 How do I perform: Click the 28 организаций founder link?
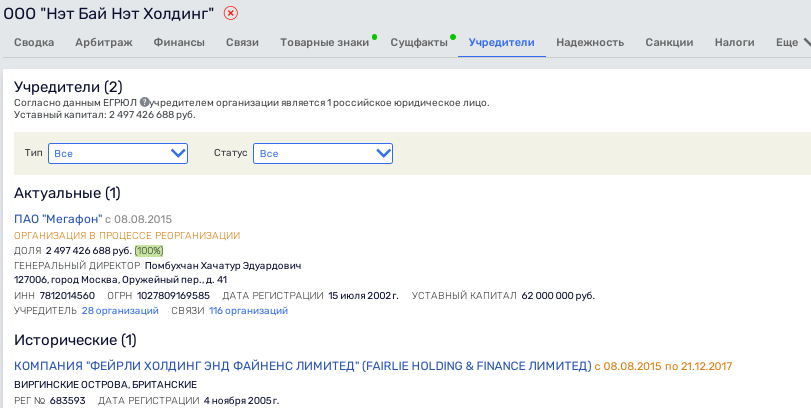pos(120,311)
